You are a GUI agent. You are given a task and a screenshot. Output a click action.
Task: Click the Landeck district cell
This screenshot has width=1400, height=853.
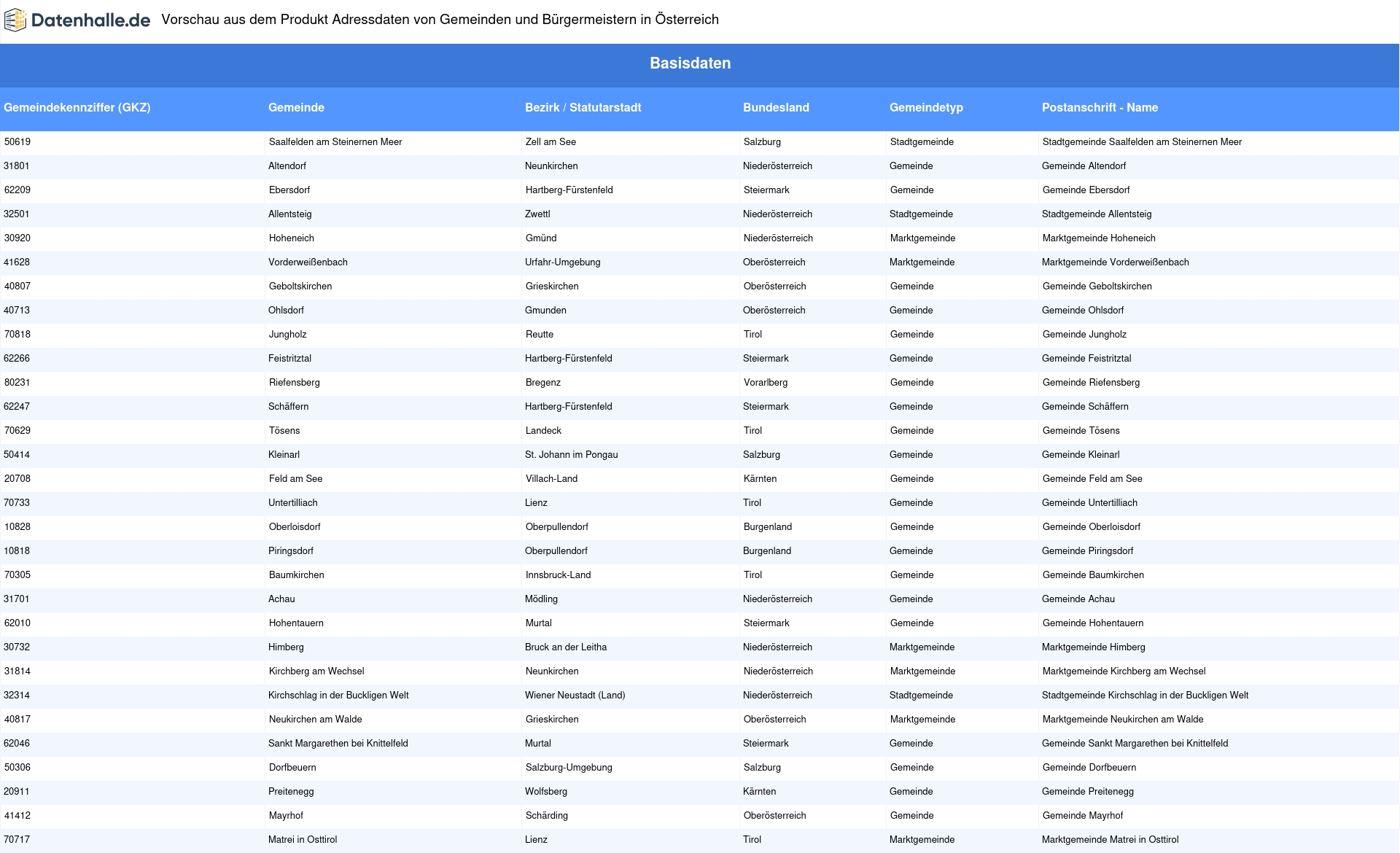630,431
